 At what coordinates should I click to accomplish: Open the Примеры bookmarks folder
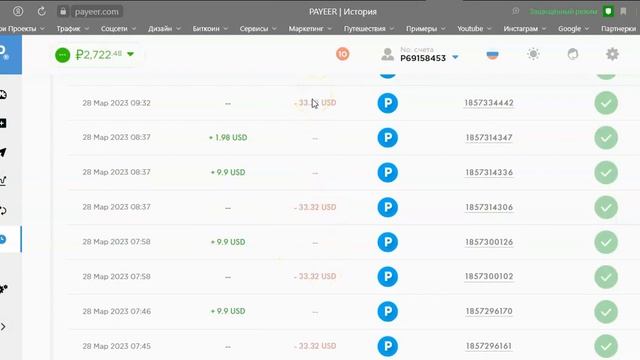(x=425, y=29)
